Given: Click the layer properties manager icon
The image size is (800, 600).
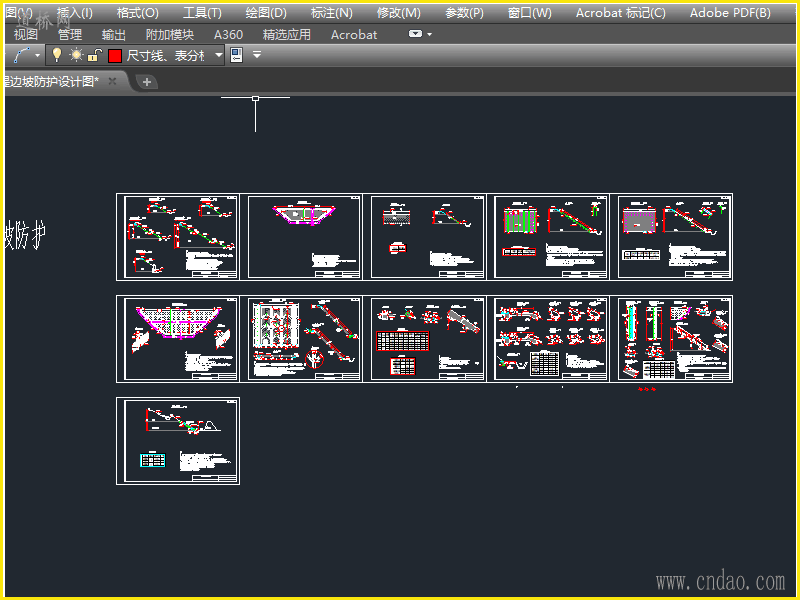Looking at the screenshot, I should (237, 56).
